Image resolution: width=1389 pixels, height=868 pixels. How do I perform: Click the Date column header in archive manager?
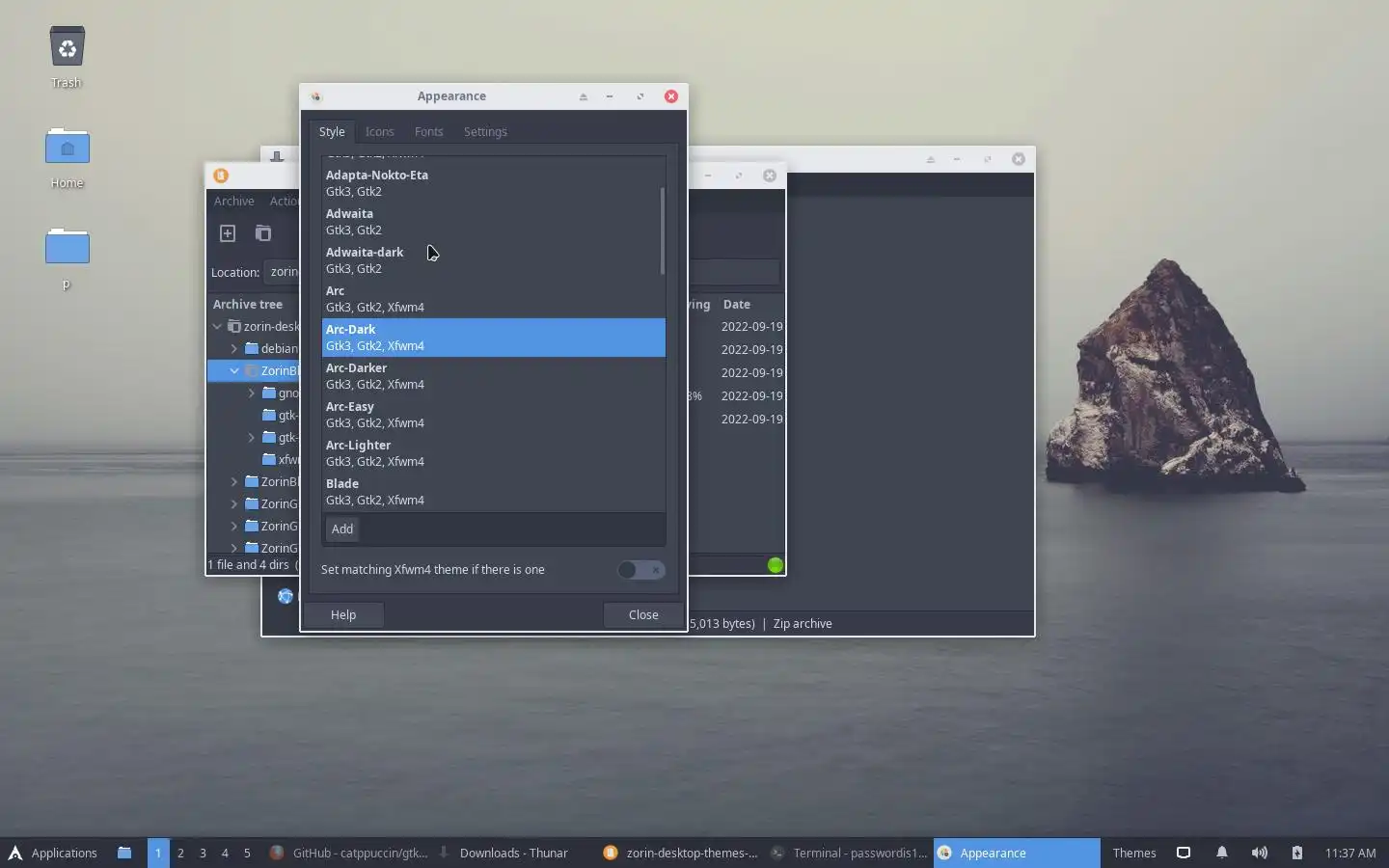point(737,305)
